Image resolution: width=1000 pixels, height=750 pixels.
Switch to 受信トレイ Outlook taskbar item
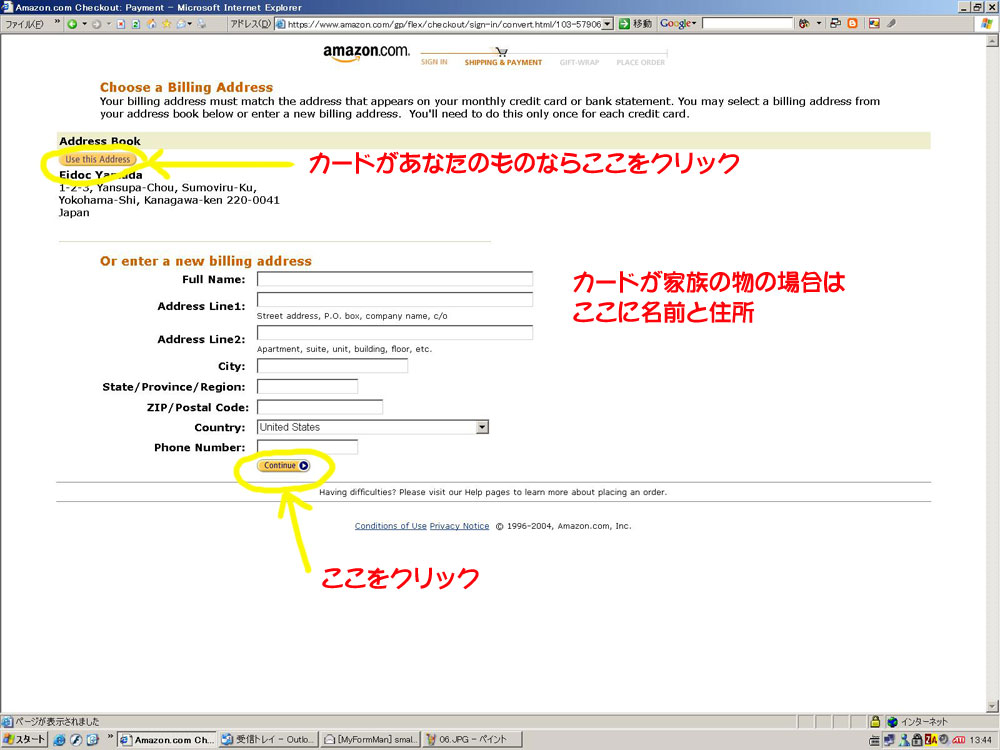coord(268,740)
